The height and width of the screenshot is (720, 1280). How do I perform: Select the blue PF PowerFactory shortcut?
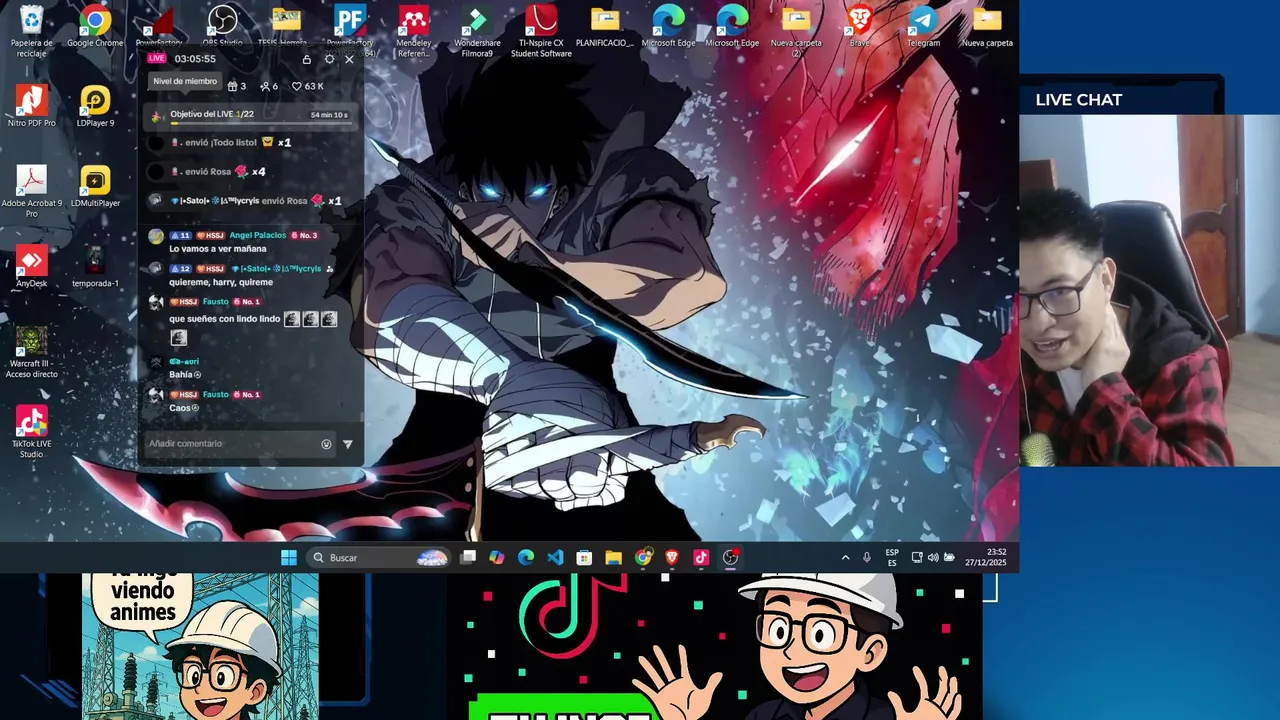[350, 26]
